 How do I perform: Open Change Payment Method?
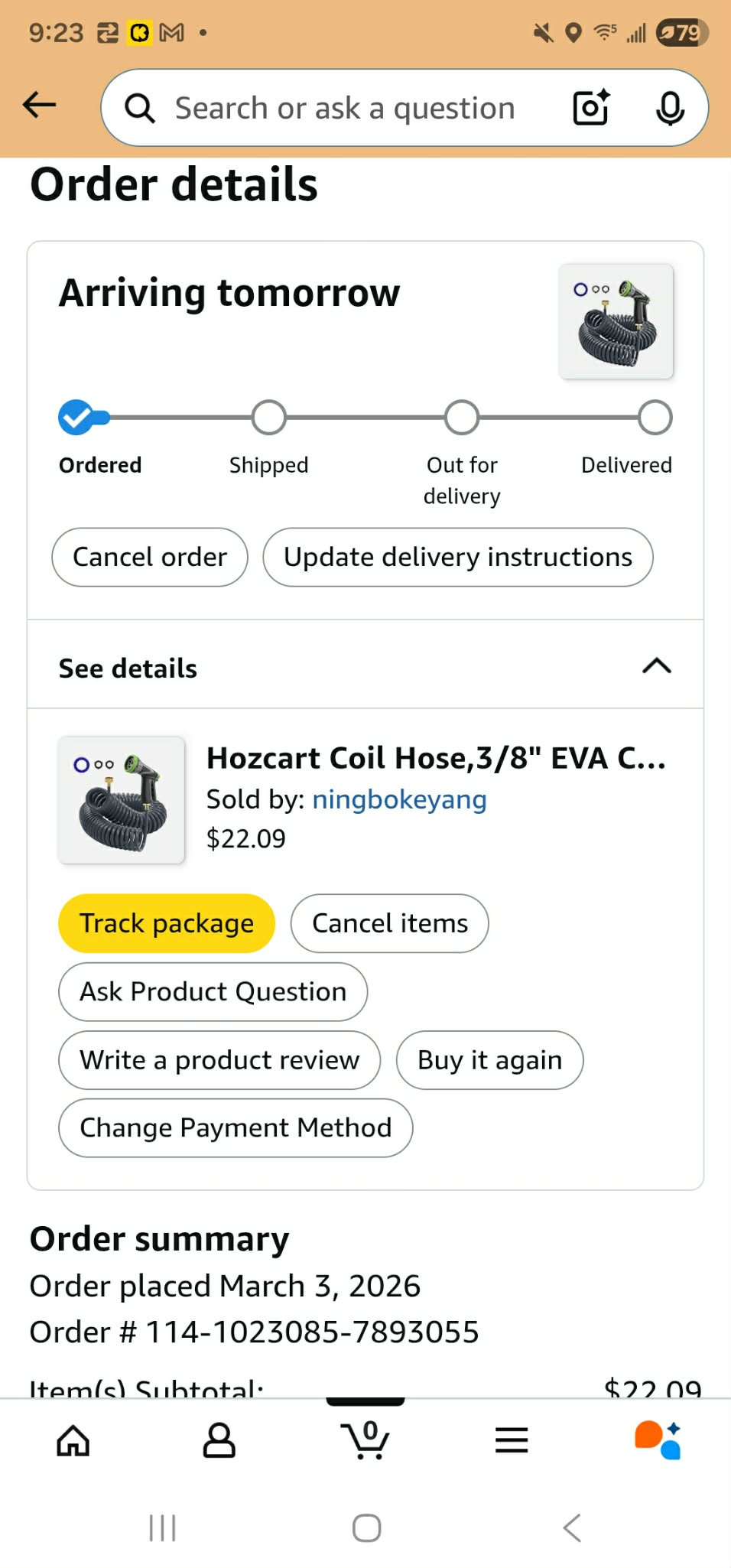(x=236, y=1128)
